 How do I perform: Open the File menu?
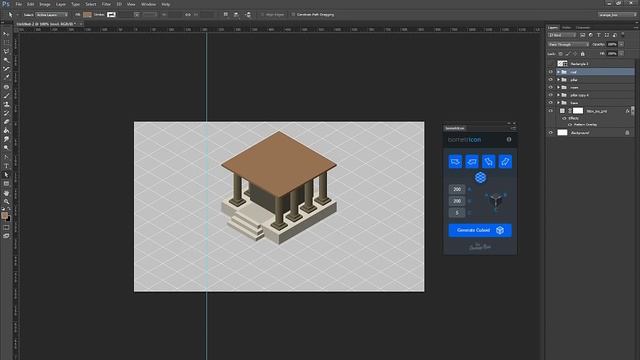[x=18, y=4]
